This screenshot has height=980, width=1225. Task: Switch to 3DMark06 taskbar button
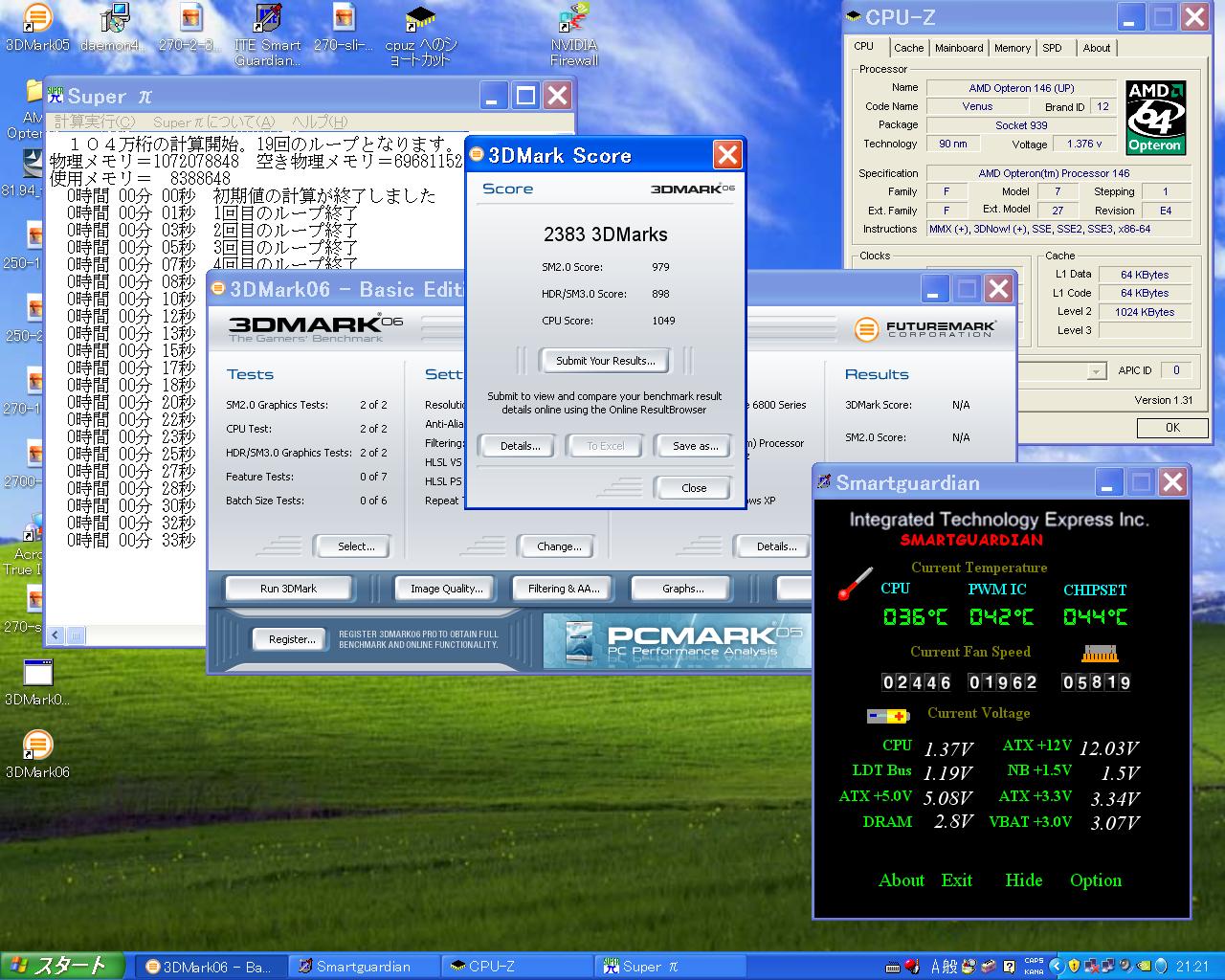pos(209,967)
